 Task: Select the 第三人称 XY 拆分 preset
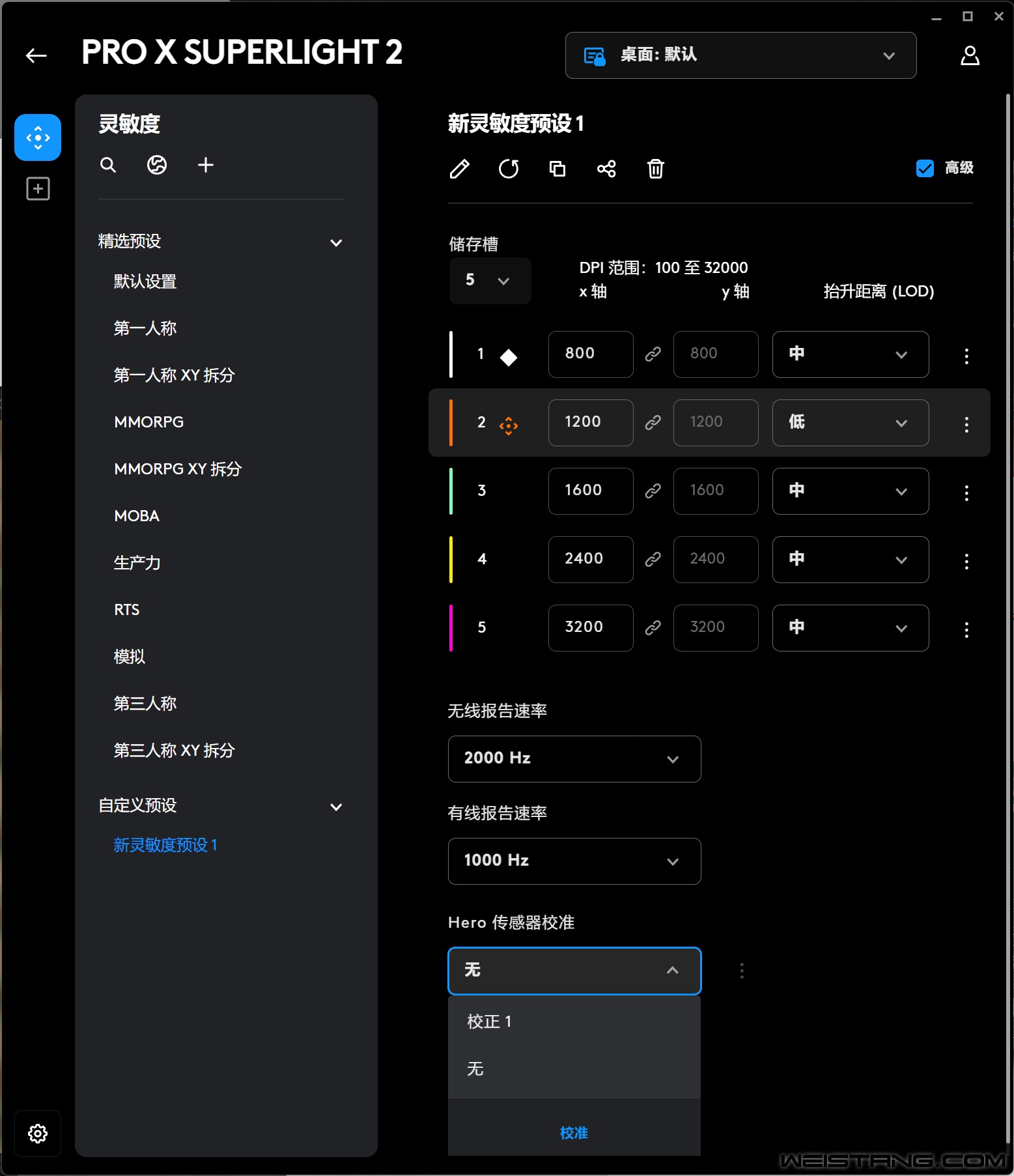tap(174, 751)
